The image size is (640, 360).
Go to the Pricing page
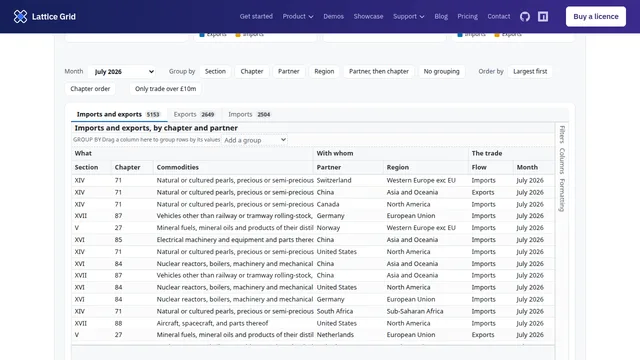pos(467,16)
